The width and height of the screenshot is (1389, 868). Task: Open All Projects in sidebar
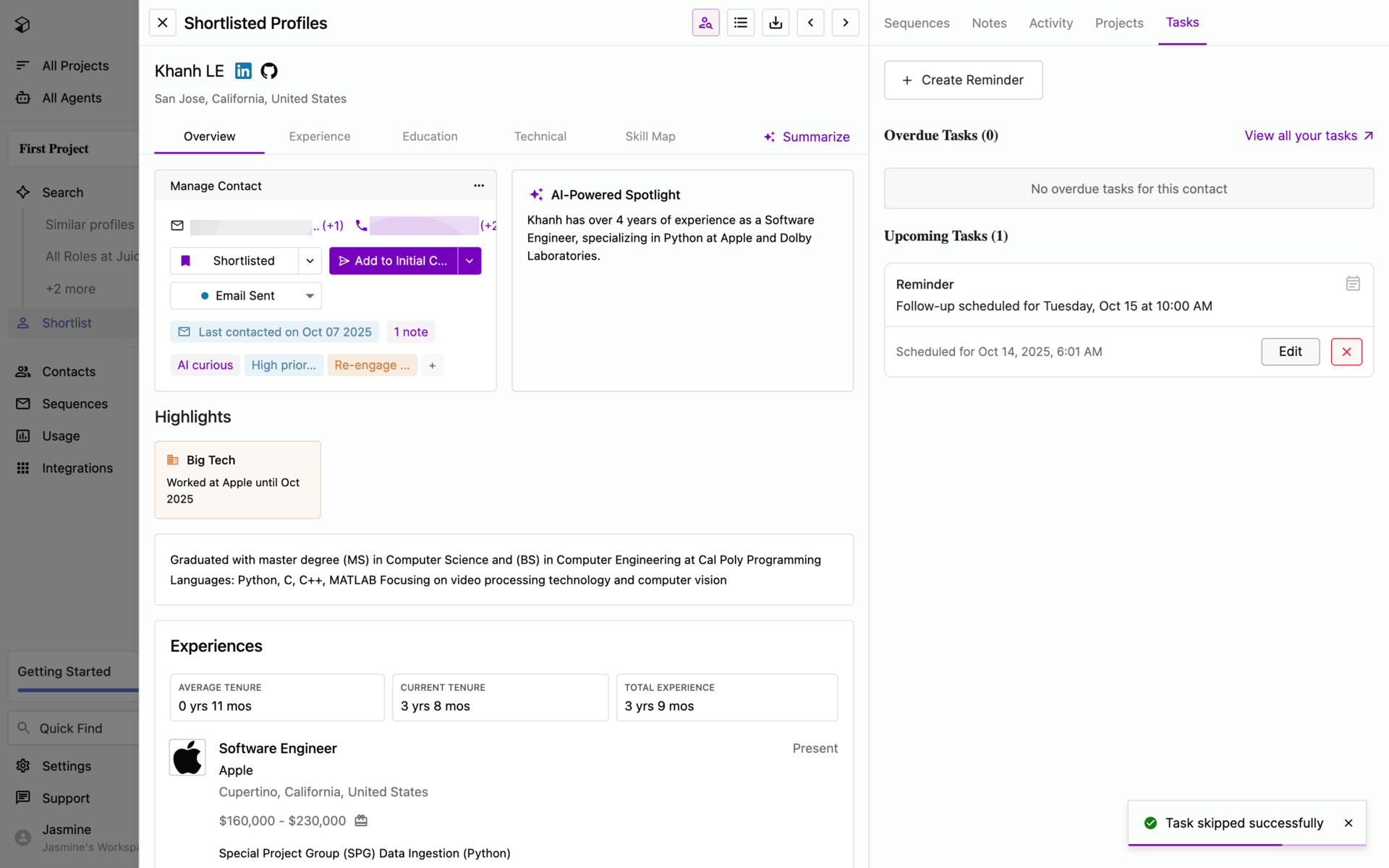point(75,66)
